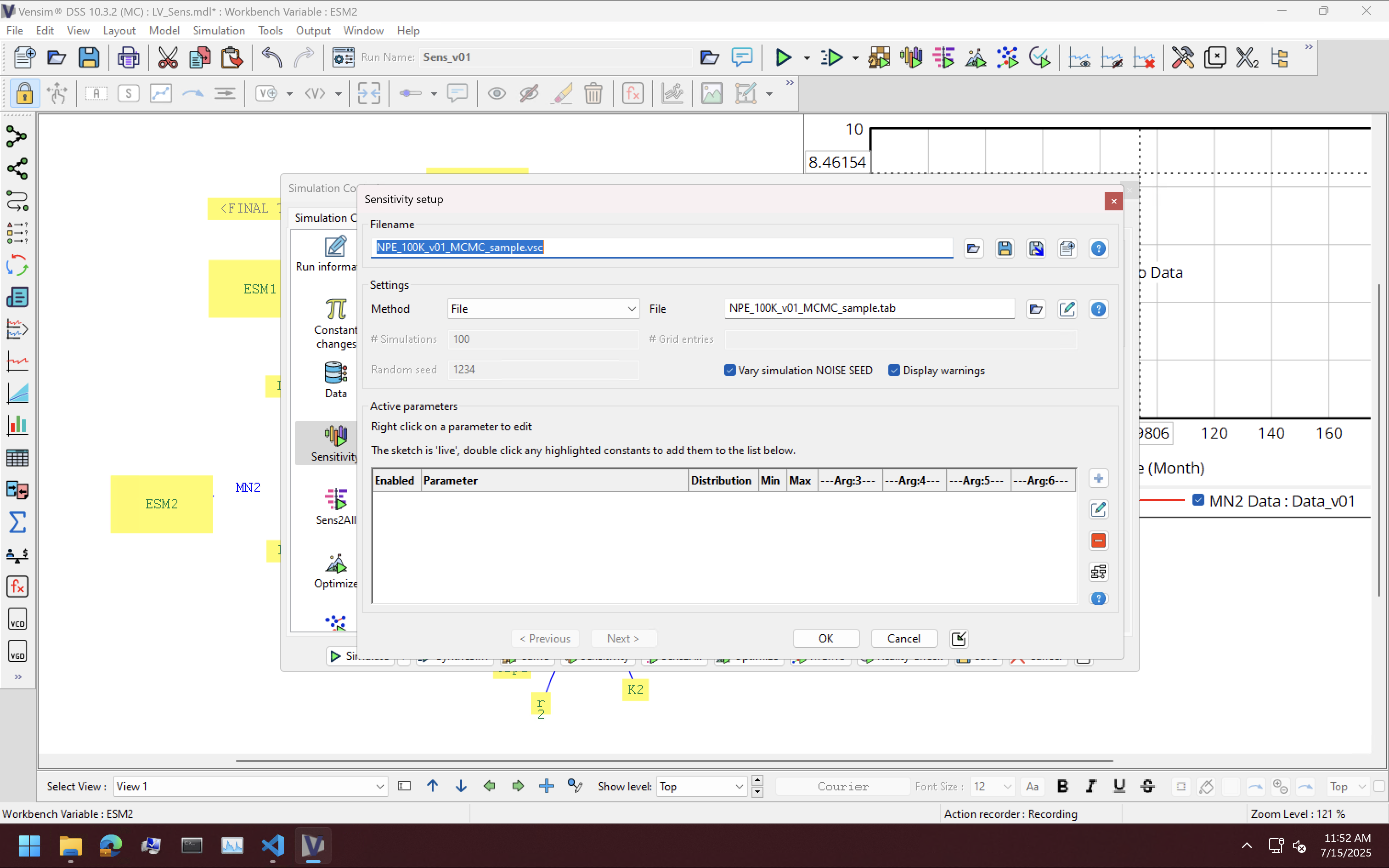
Task: Click the Save model floppy icon
Action: pos(89,57)
